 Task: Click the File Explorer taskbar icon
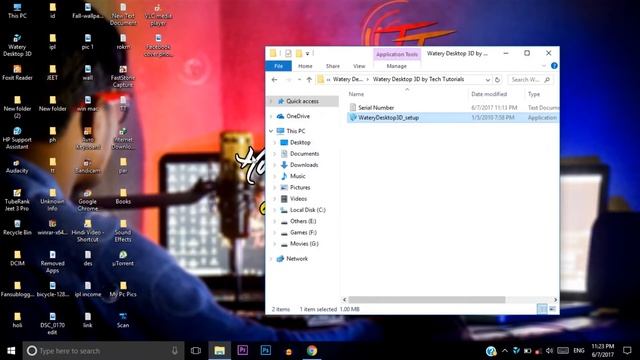tap(220, 351)
